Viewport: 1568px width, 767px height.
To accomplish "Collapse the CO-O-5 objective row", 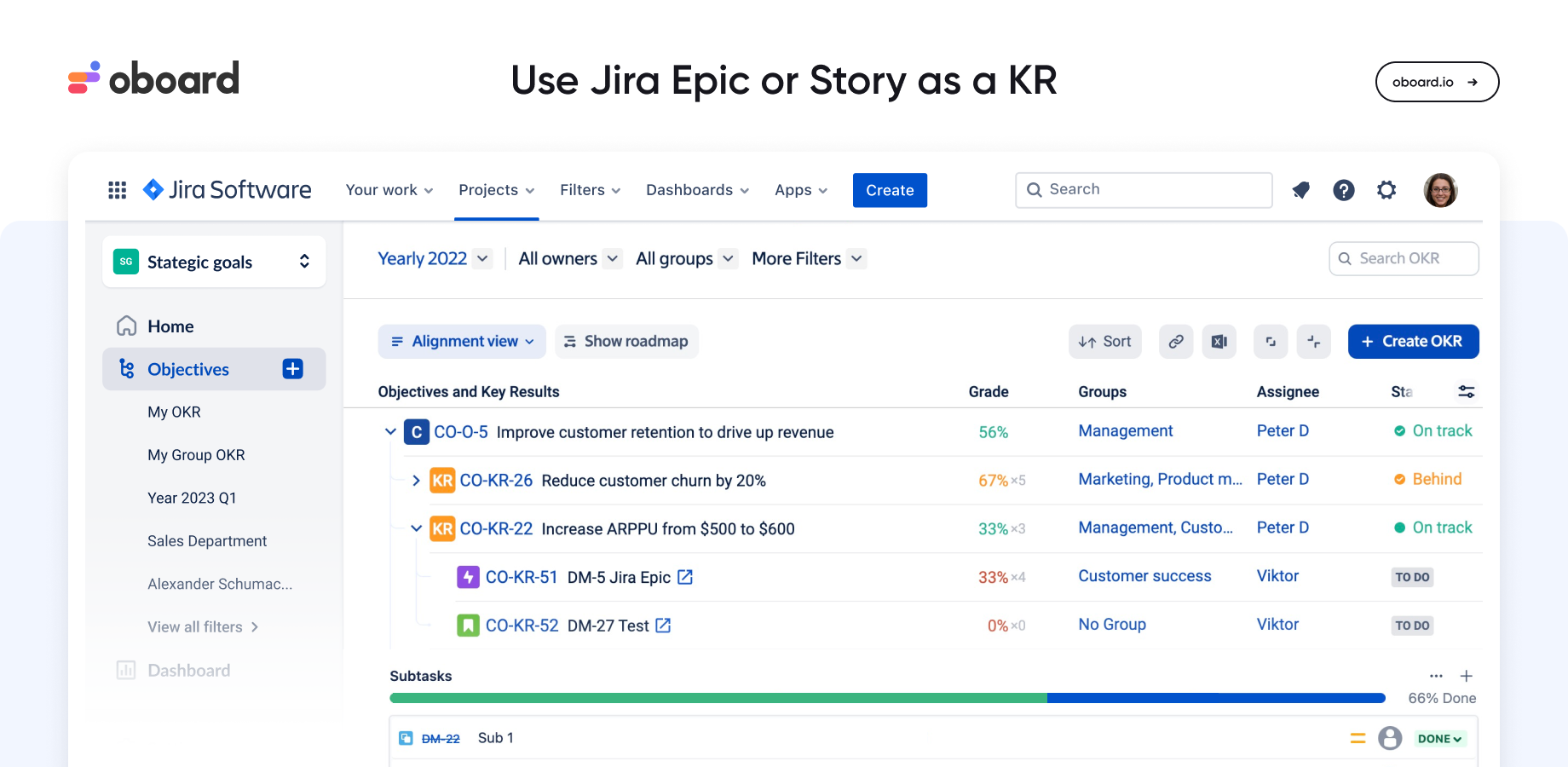I will click(390, 431).
